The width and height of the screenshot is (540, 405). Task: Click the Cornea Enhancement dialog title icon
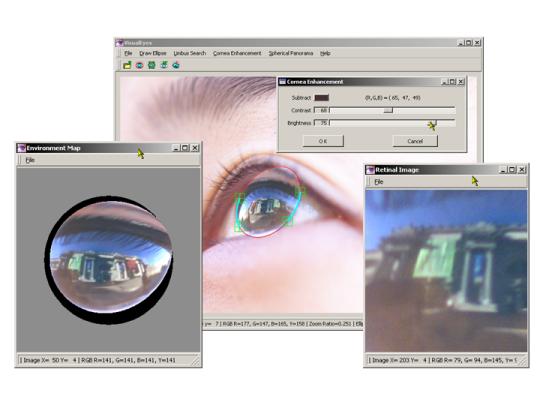(282, 82)
